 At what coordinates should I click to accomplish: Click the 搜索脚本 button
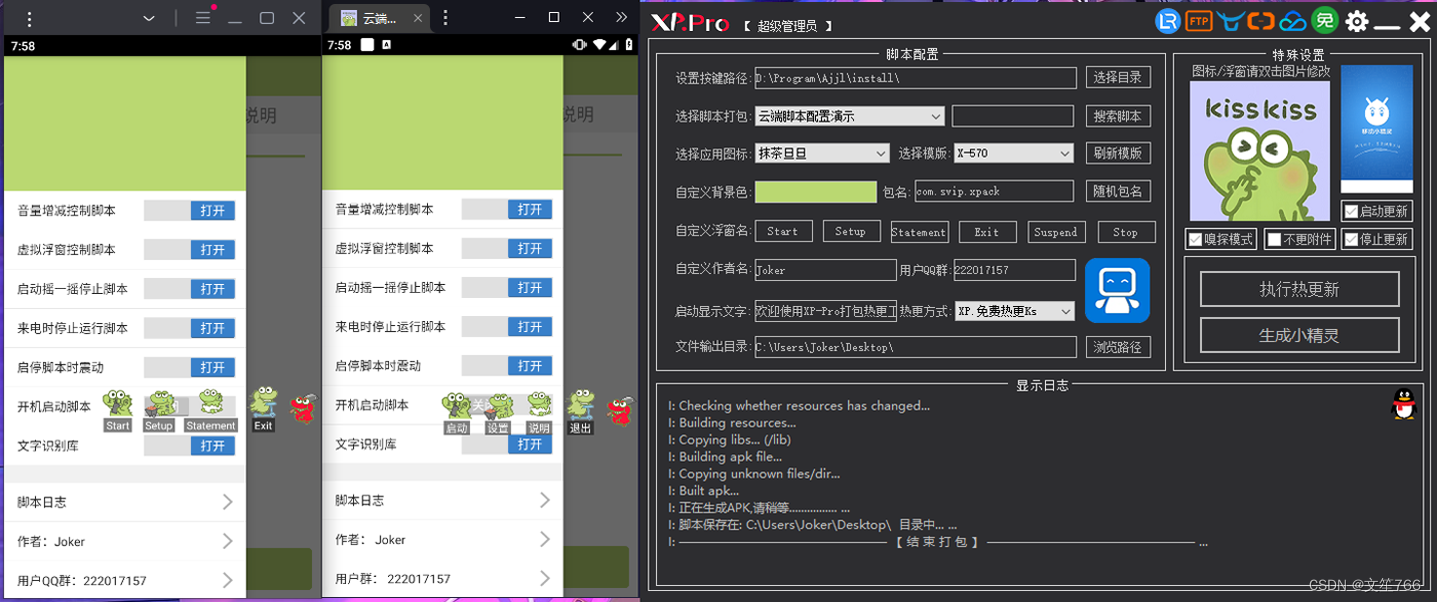[1118, 116]
